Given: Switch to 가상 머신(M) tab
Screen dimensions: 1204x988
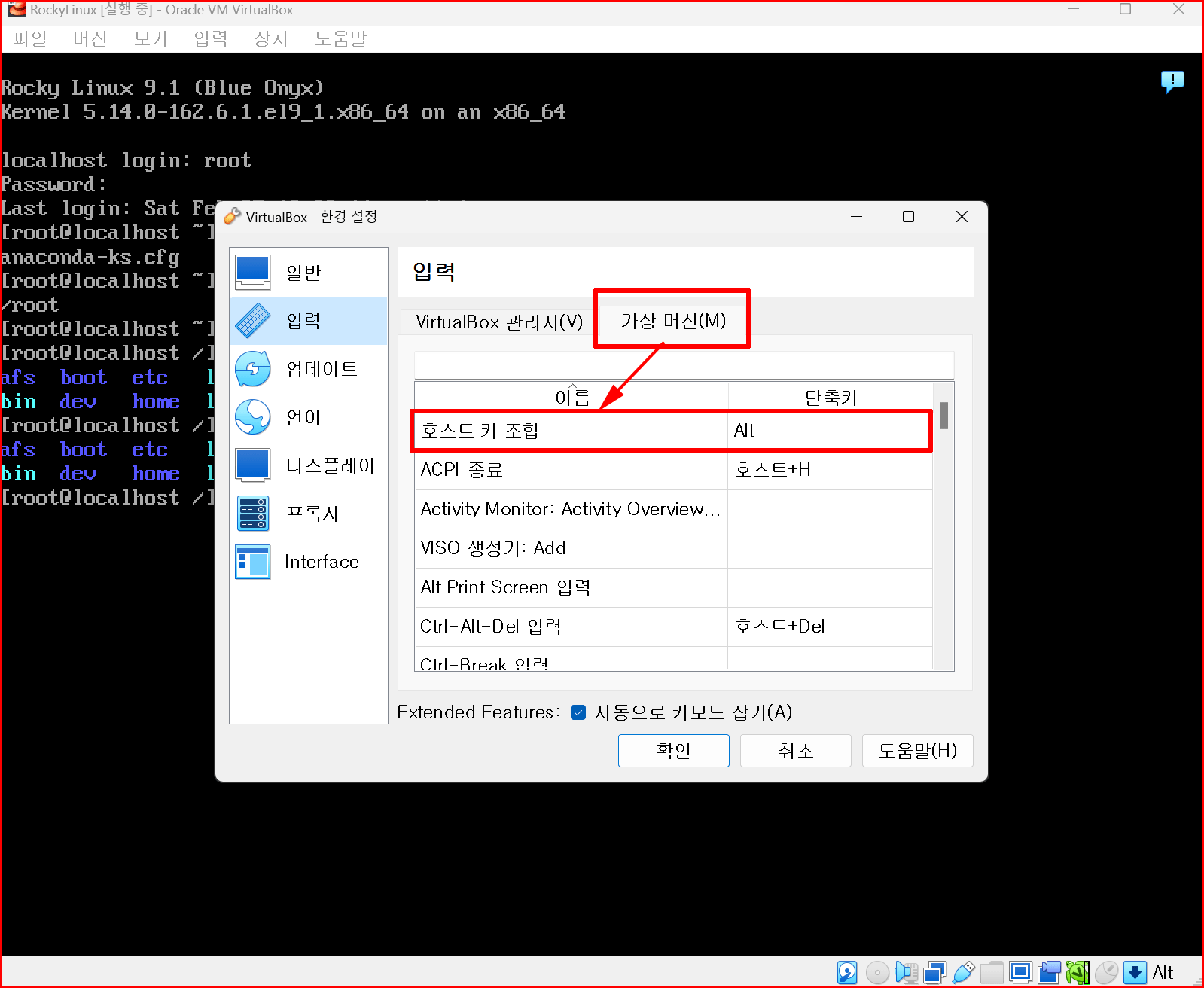Looking at the screenshot, I should click(x=673, y=321).
